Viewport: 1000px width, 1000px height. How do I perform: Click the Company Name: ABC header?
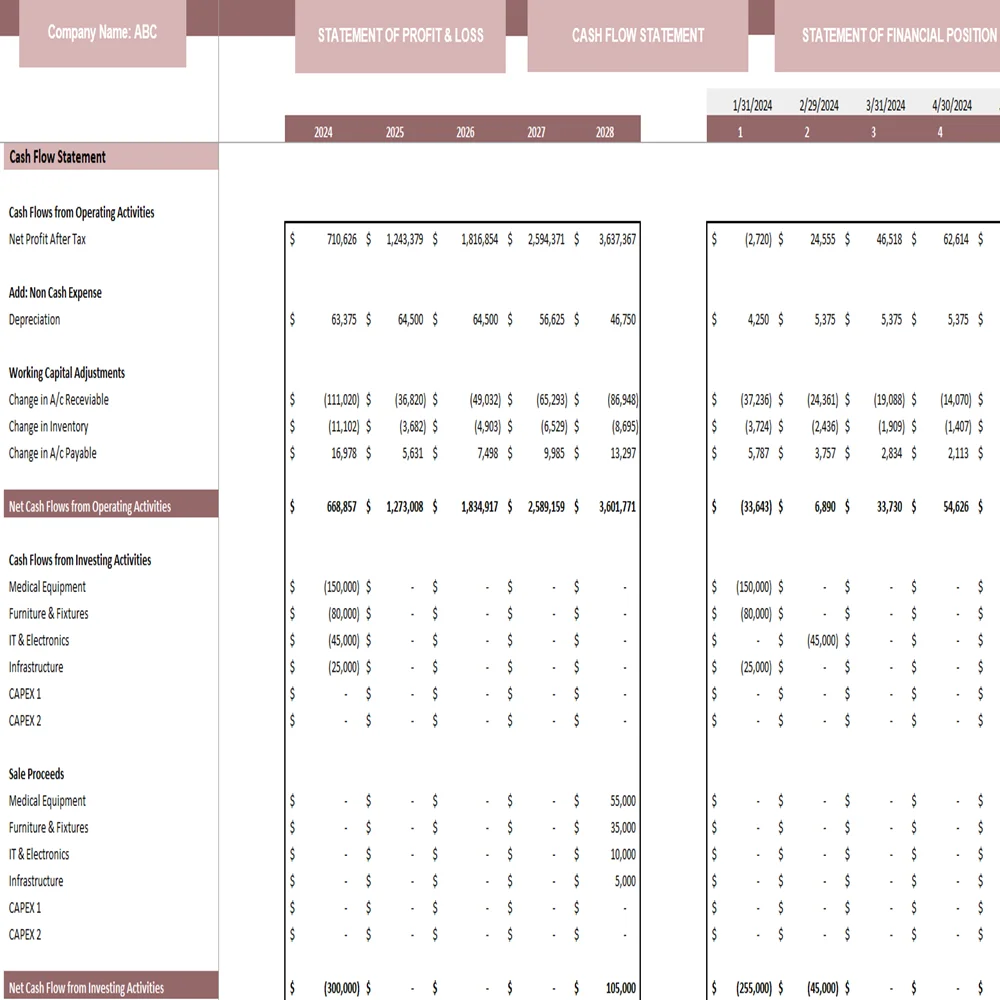point(102,32)
